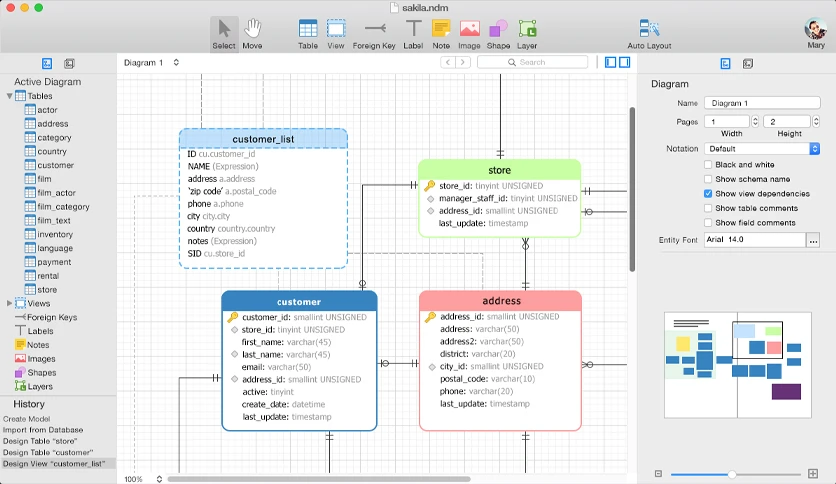Viewport: 836px width, 484px height.
Task: Select the address table header
Action: coord(500,301)
